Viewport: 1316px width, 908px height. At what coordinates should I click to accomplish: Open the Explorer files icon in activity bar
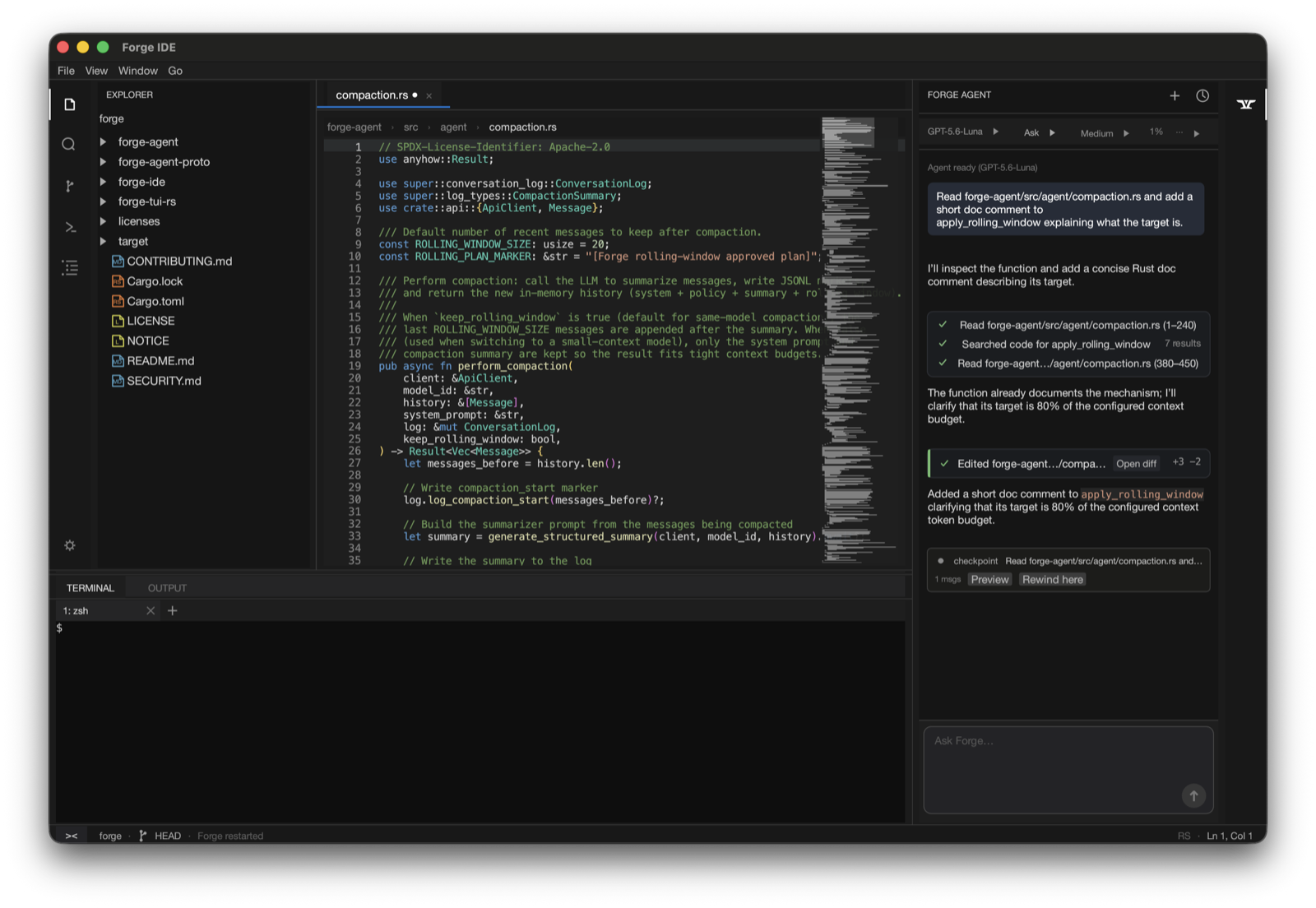(70, 104)
